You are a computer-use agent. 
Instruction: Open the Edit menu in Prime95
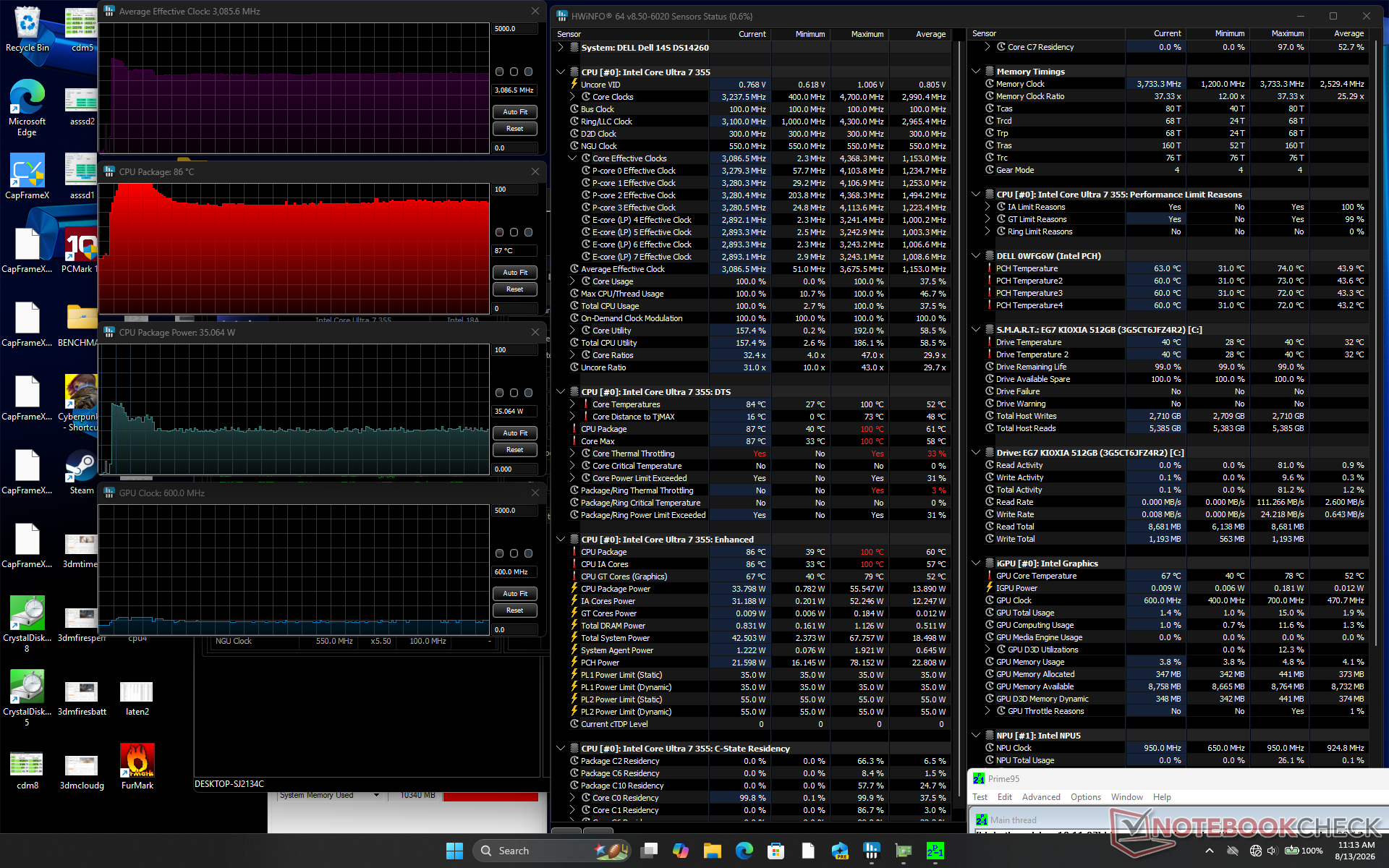click(x=1005, y=797)
